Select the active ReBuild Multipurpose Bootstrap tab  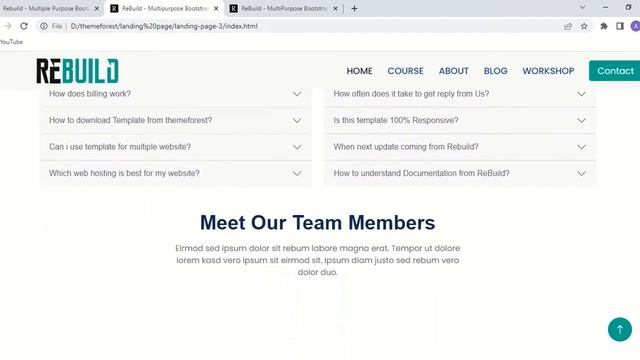tap(164, 9)
